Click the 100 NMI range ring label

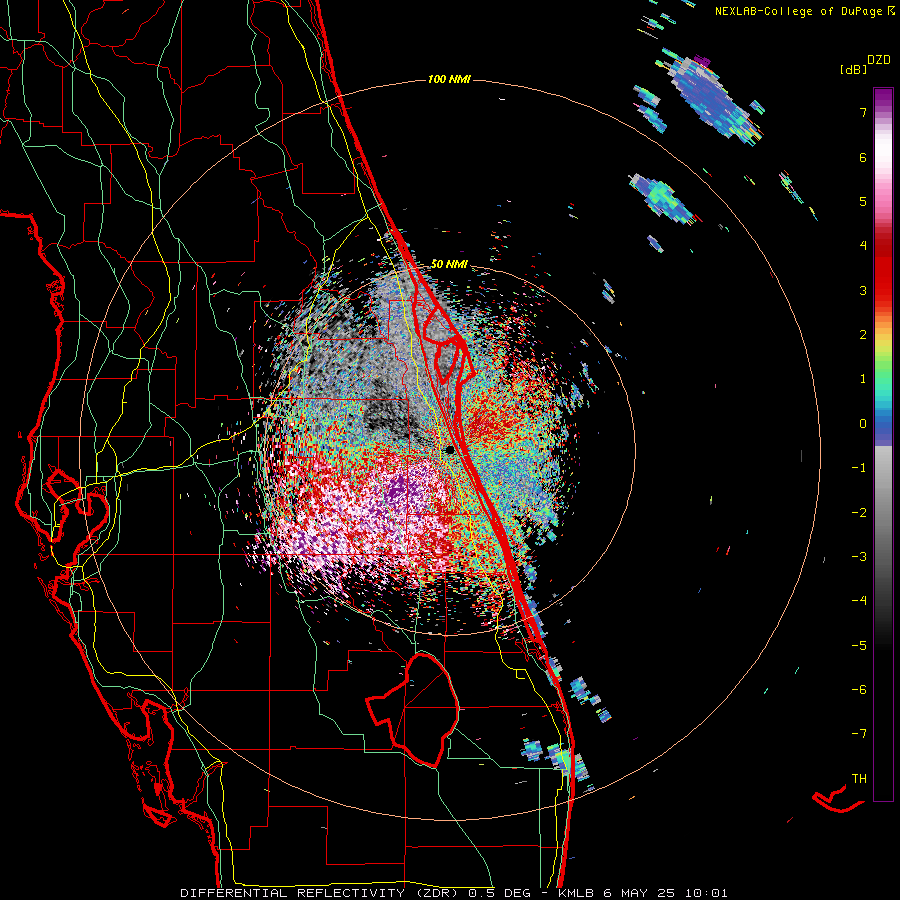(x=449, y=79)
